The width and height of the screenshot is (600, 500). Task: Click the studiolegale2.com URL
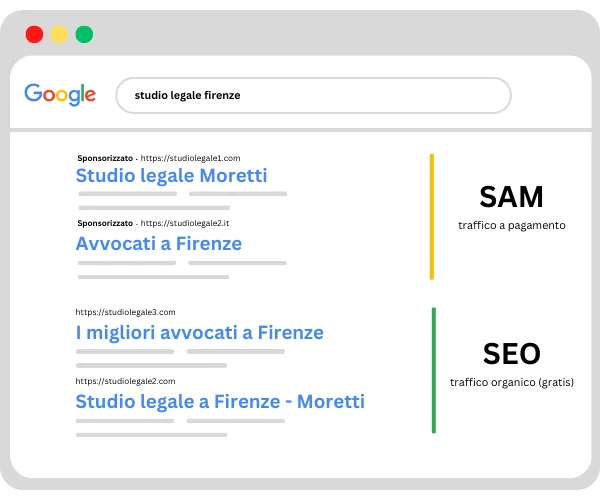coord(125,381)
